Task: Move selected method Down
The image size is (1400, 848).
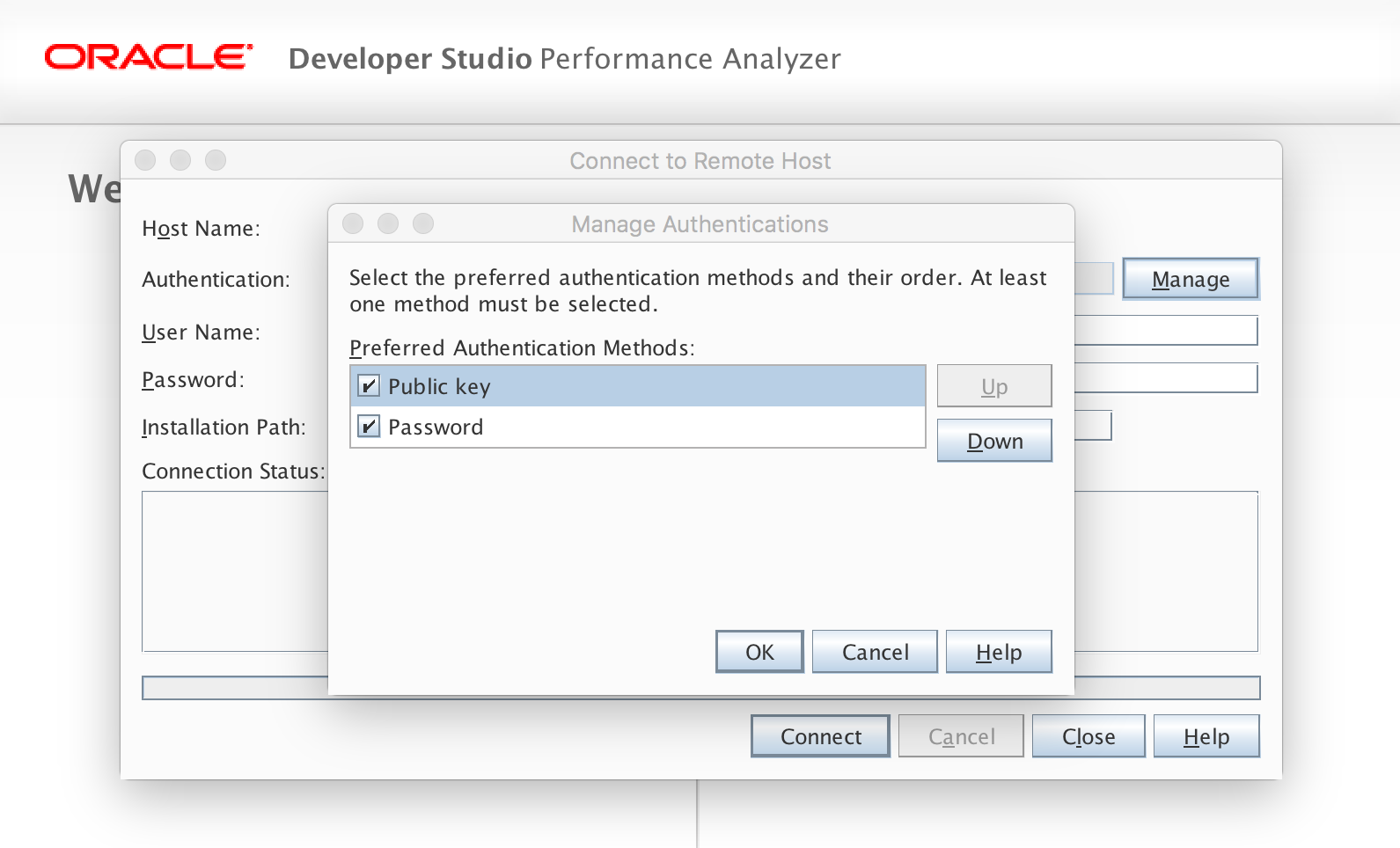Action: click(x=994, y=441)
